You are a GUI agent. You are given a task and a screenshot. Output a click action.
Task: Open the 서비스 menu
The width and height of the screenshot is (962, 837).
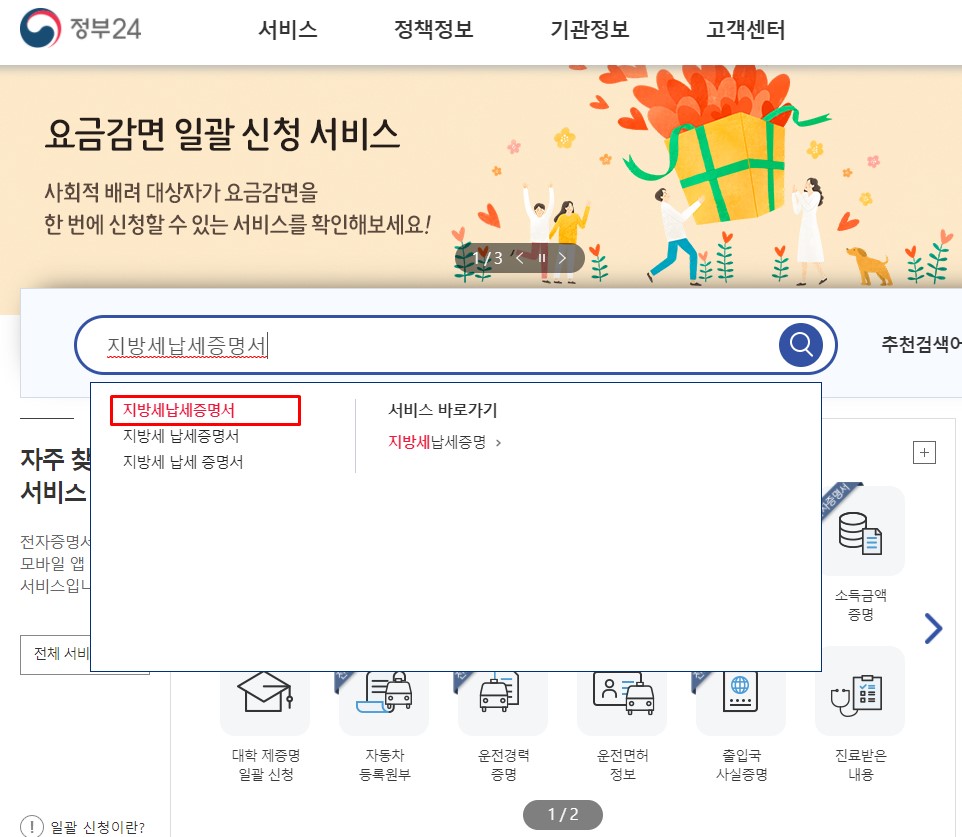coord(288,29)
